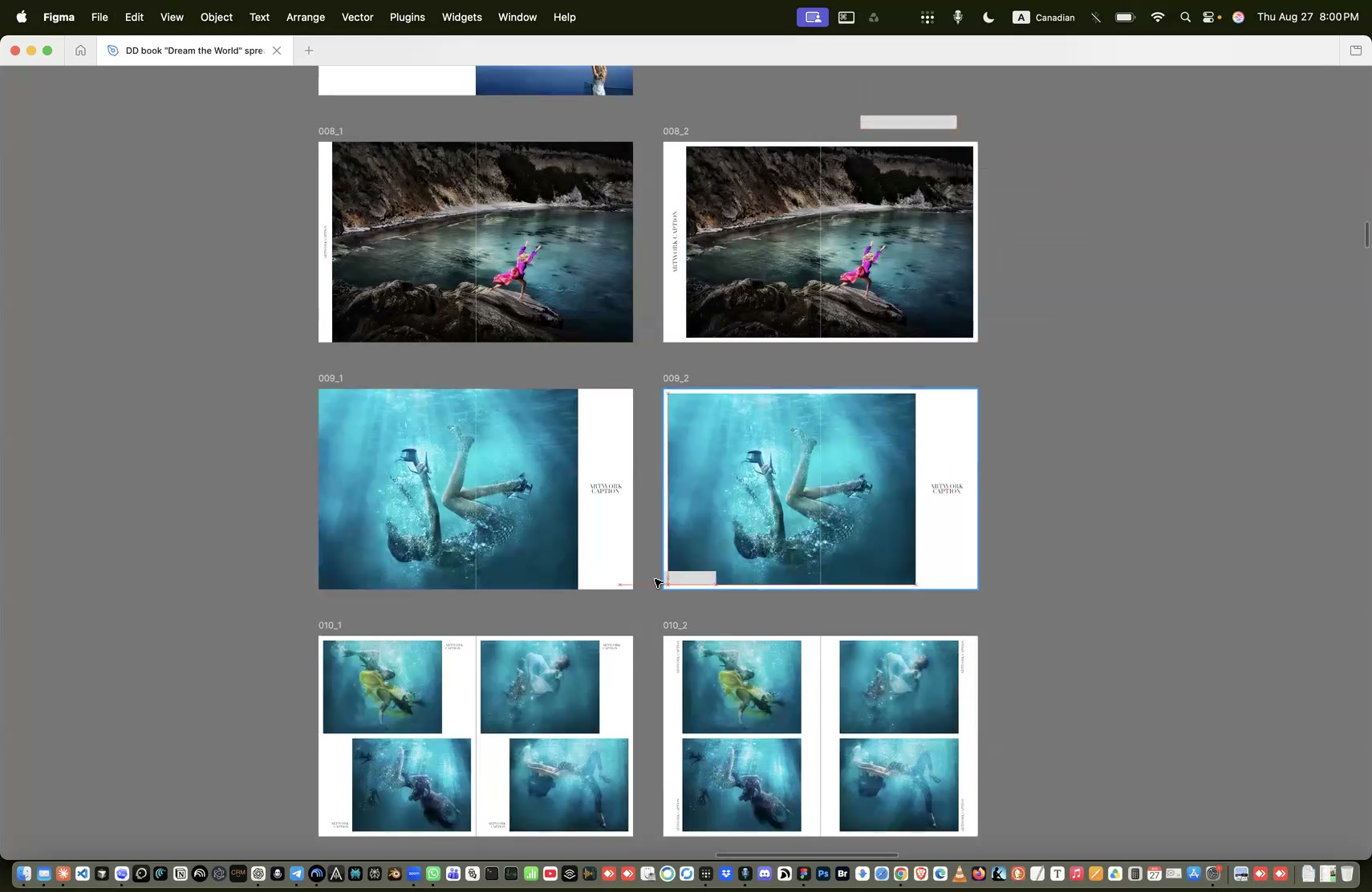The width and height of the screenshot is (1372, 892).
Task: Open the Plugins menu
Action: tap(408, 17)
